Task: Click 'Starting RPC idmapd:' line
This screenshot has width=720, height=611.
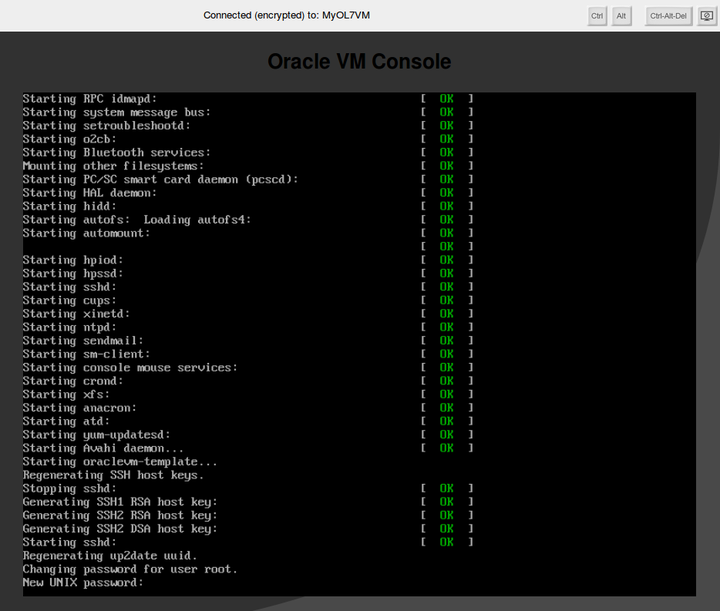Action: (x=90, y=99)
